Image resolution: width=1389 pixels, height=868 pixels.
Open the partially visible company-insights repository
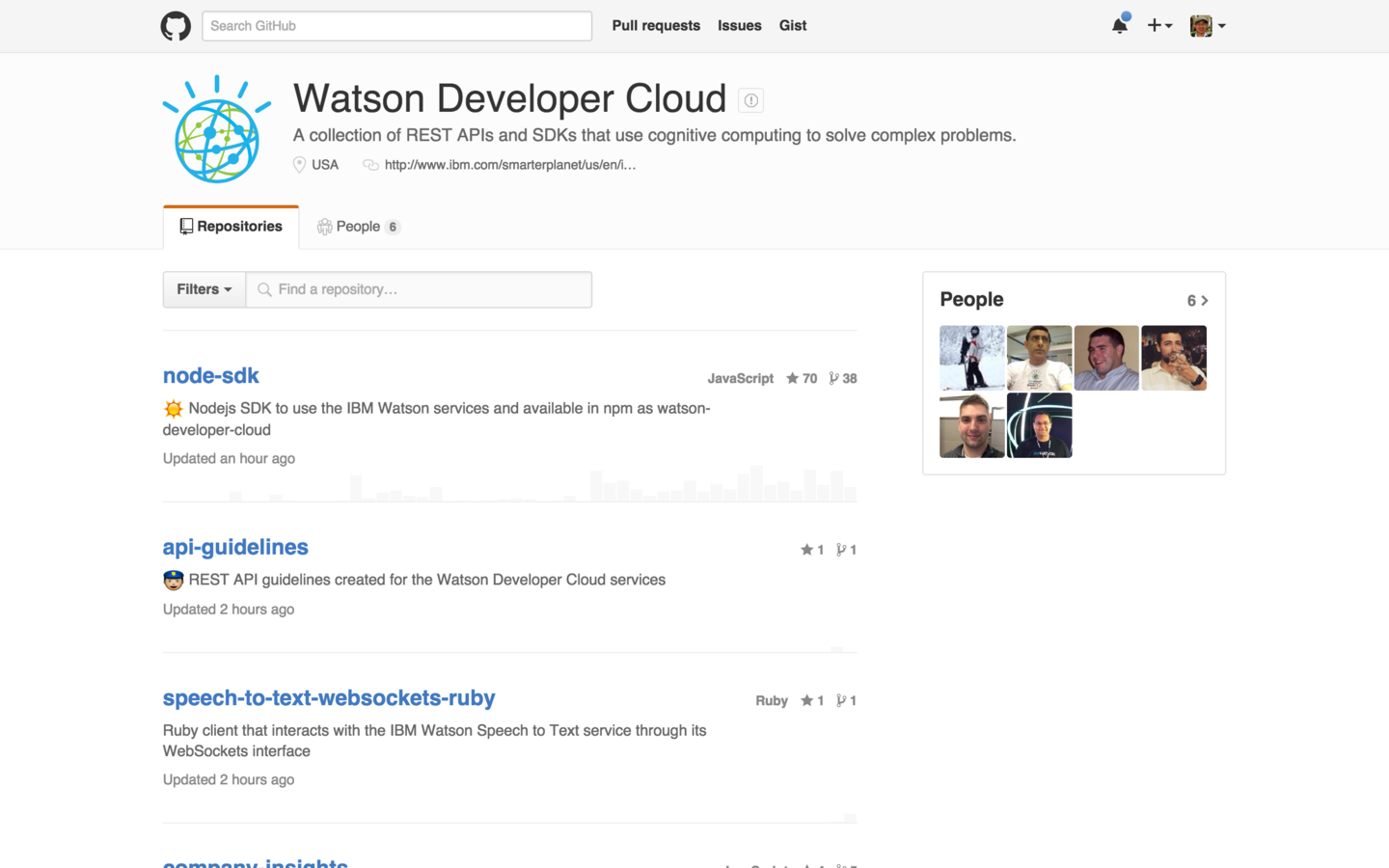(256, 862)
